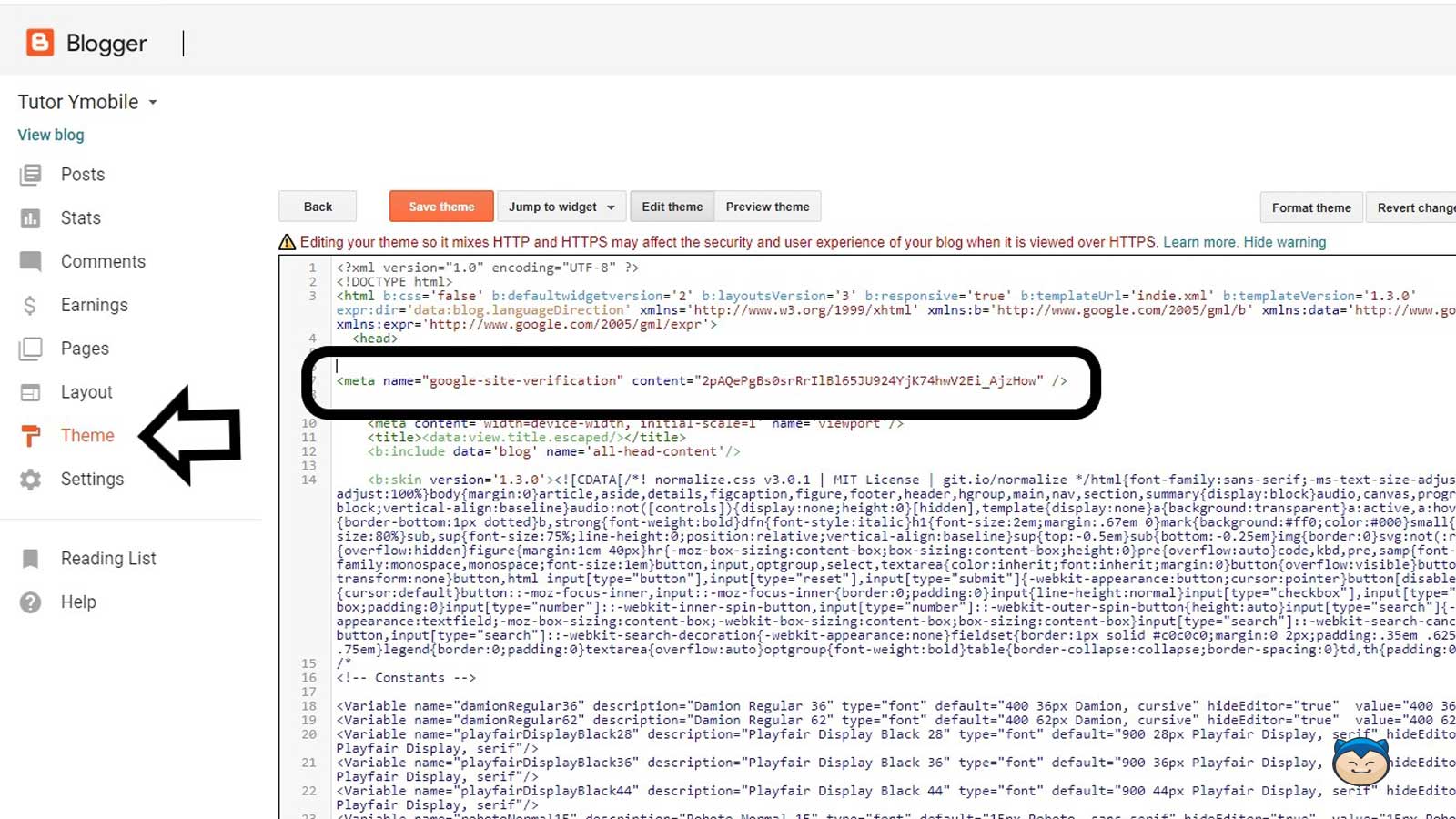Select Earnings in the sidebar
The image size is (1456, 819).
pos(95,306)
